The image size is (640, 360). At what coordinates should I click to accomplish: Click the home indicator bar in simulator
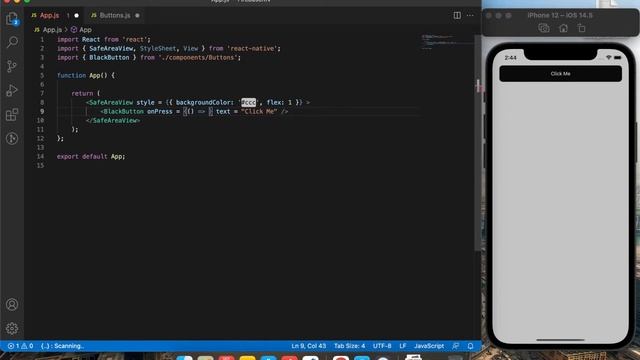click(560, 339)
